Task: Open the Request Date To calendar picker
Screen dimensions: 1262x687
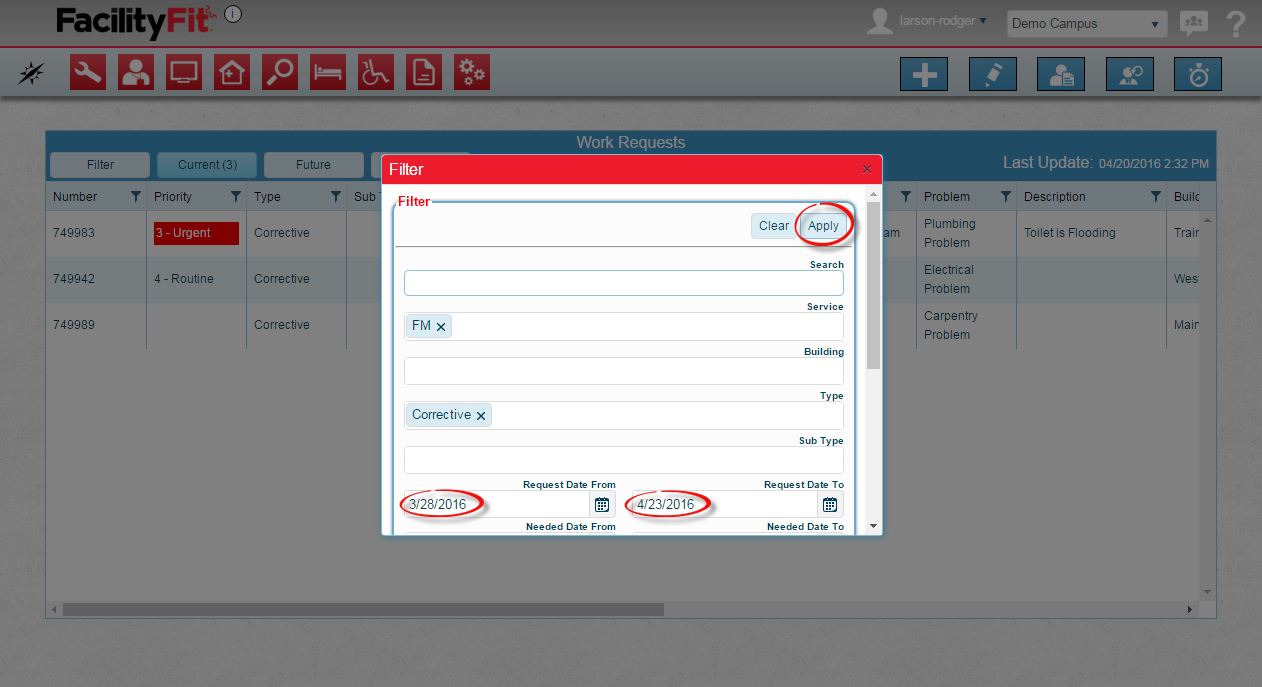Action: [x=830, y=504]
